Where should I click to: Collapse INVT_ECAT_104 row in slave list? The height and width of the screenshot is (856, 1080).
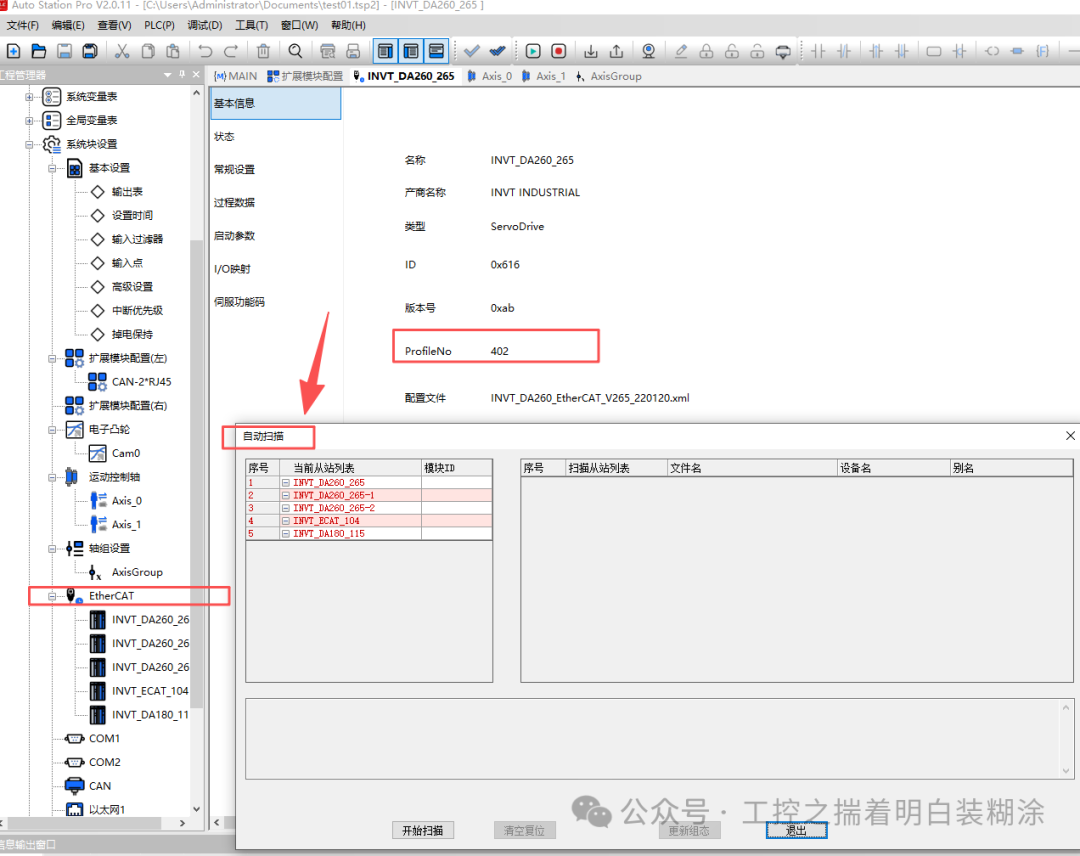pos(285,521)
